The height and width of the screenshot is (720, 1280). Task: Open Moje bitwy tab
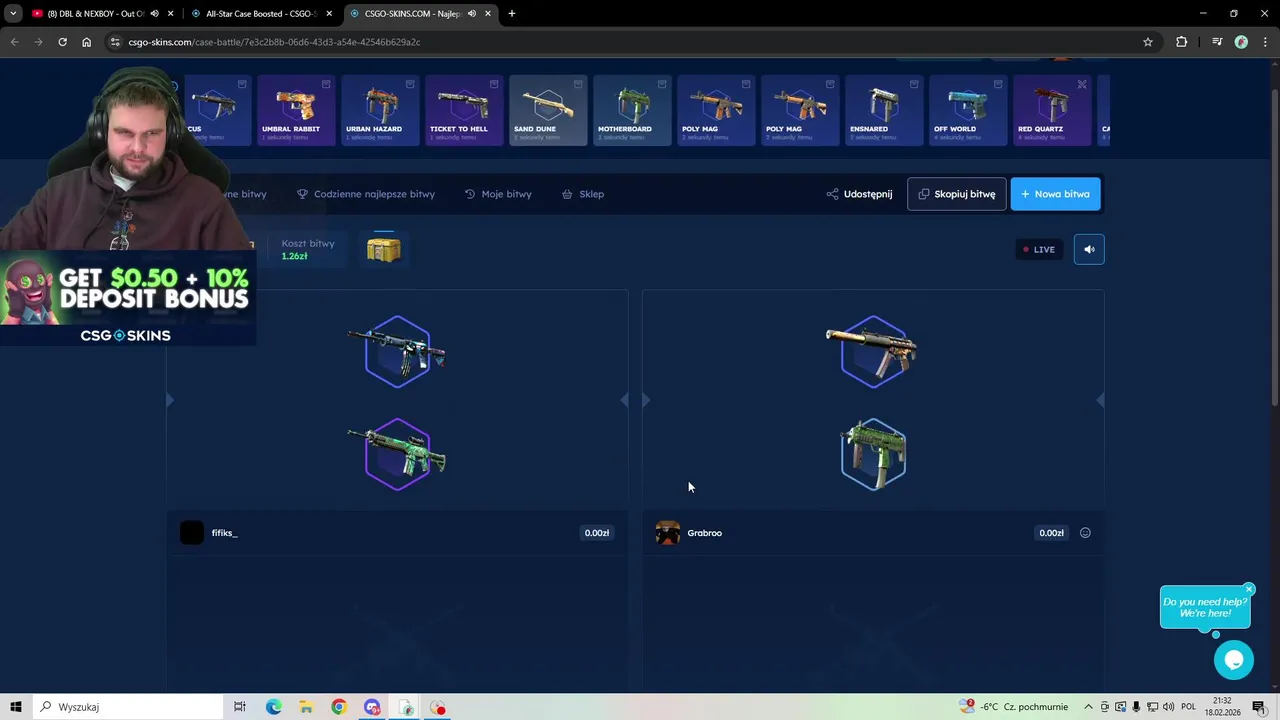(x=498, y=194)
